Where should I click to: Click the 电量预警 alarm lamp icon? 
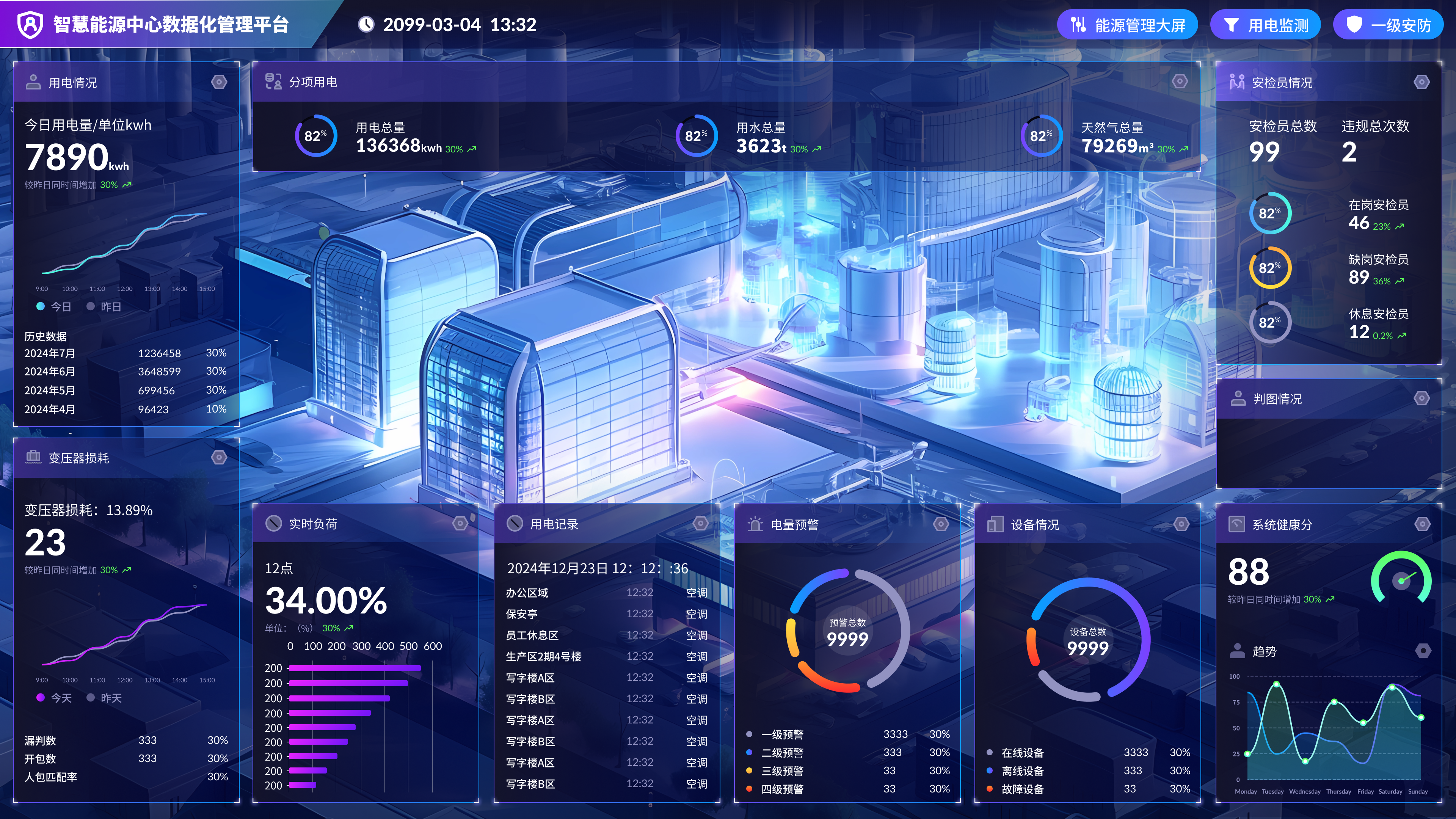(755, 524)
